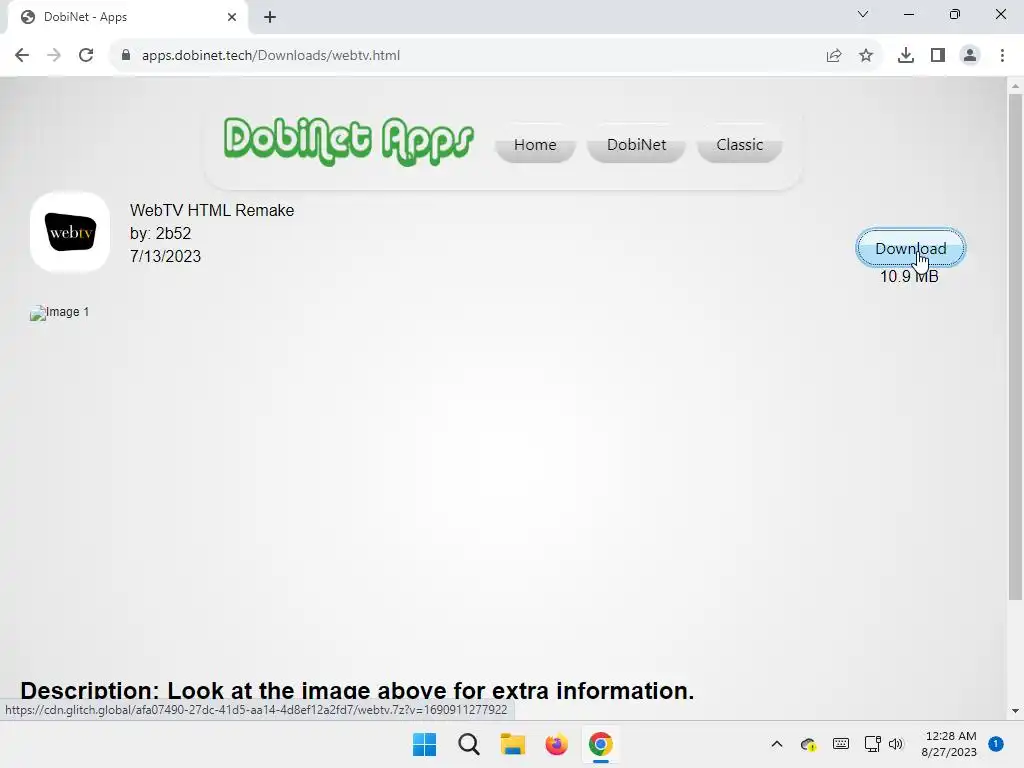Open the OneDrive cloud tray icon

tap(808, 744)
